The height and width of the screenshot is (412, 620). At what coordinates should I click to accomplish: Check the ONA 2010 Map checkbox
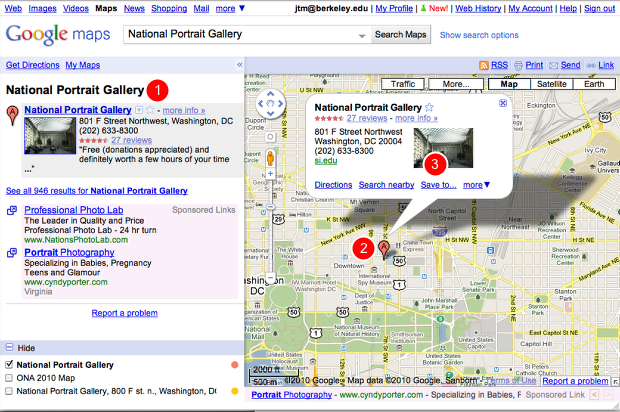tap(9, 378)
